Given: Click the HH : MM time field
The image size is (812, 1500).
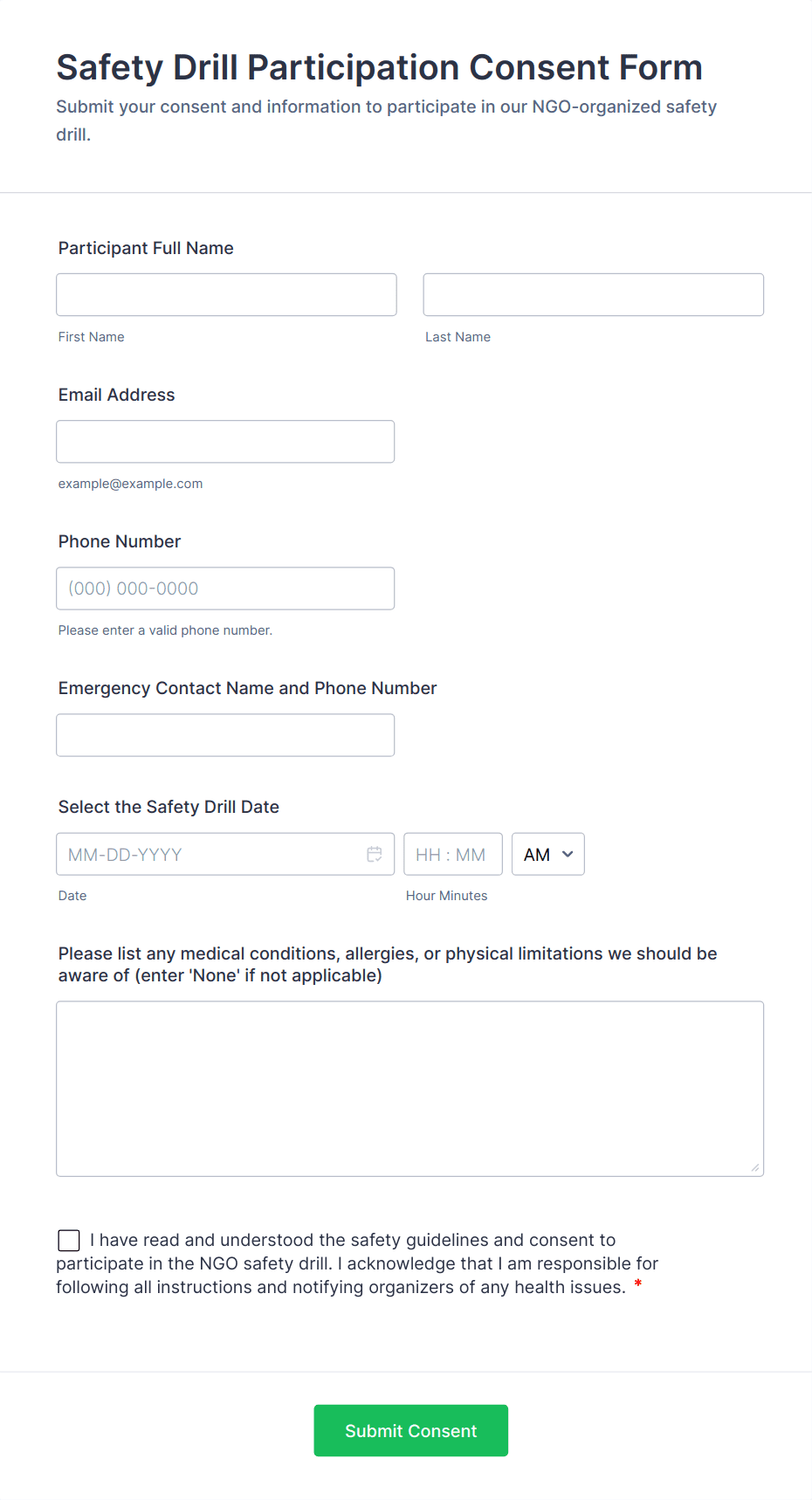Looking at the screenshot, I should pyautogui.click(x=452, y=854).
